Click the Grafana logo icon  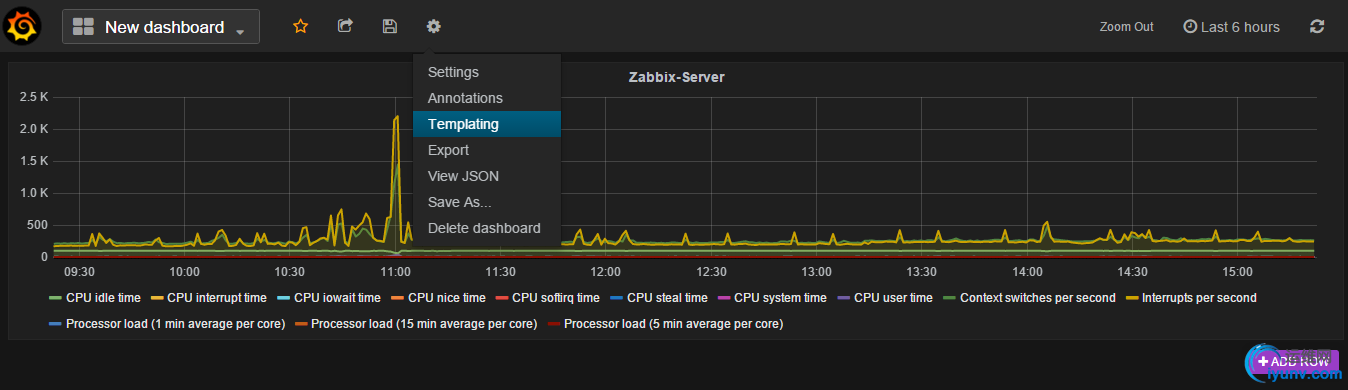pyautogui.click(x=23, y=26)
